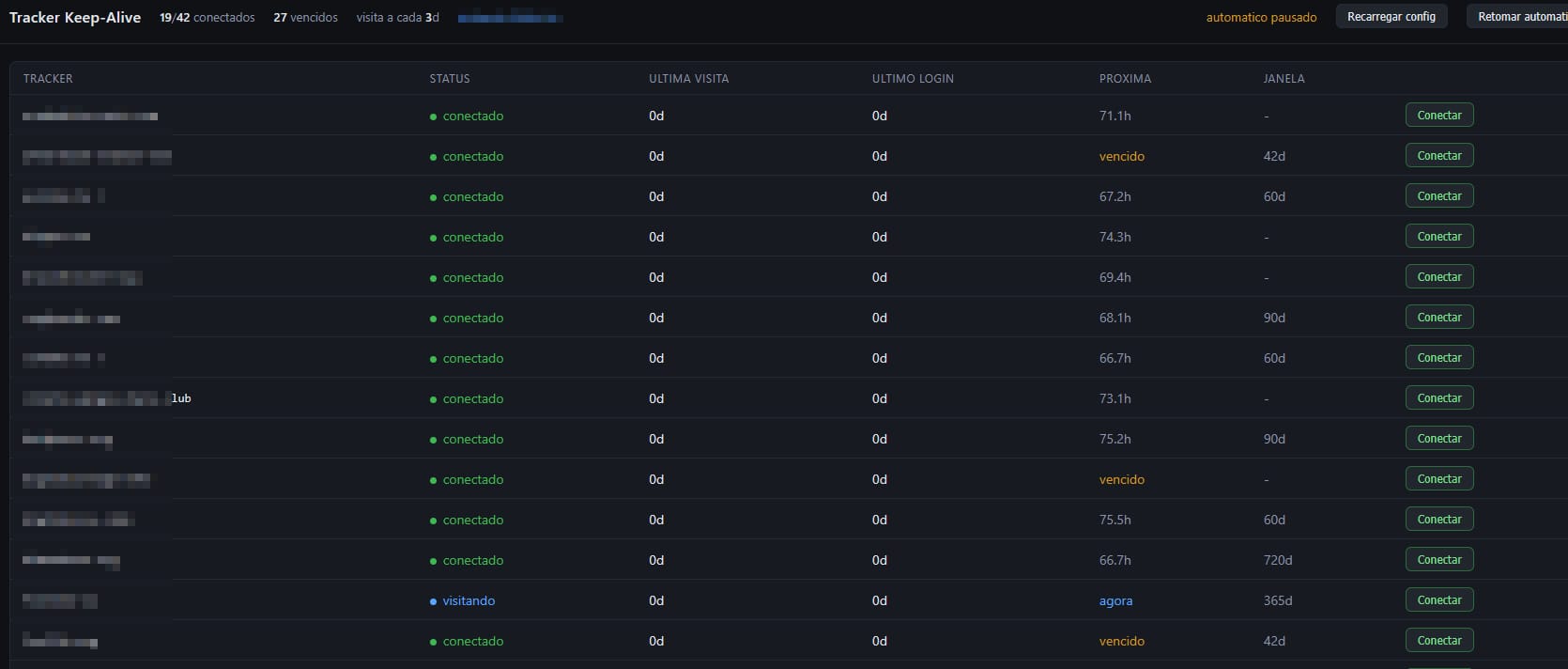1568x669 pixels.
Task: Click the visita a cada 3d label
Action: pyautogui.click(x=397, y=17)
